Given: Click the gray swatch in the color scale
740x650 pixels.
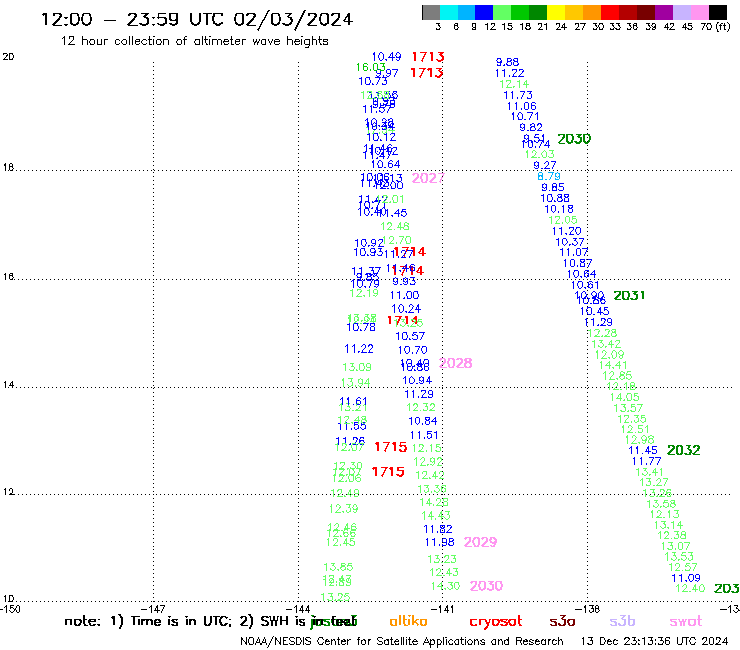Looking at the screenshot, I should (431, 12).
